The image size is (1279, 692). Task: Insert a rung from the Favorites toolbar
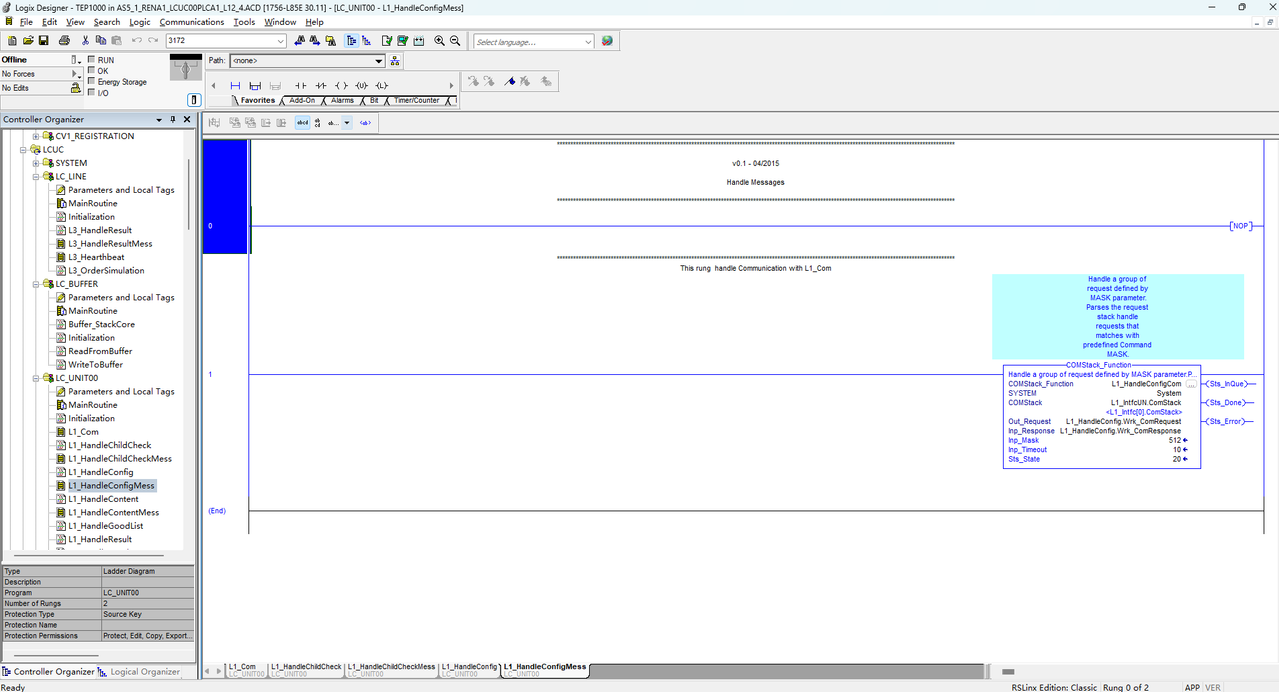(235, 85)
